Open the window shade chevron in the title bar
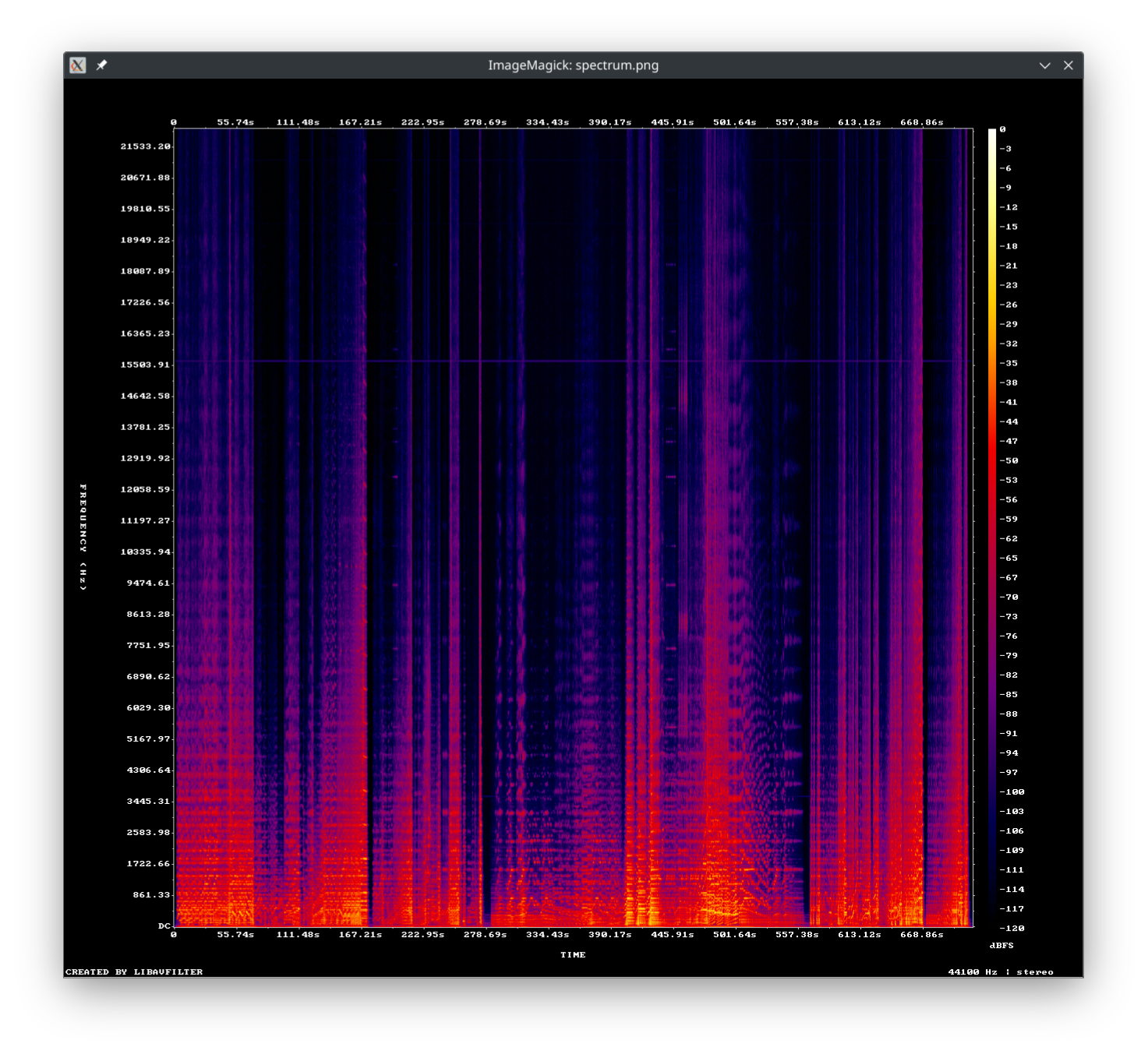The height and width of the screenshot is (1054, 1148). tap(1045, 65)
